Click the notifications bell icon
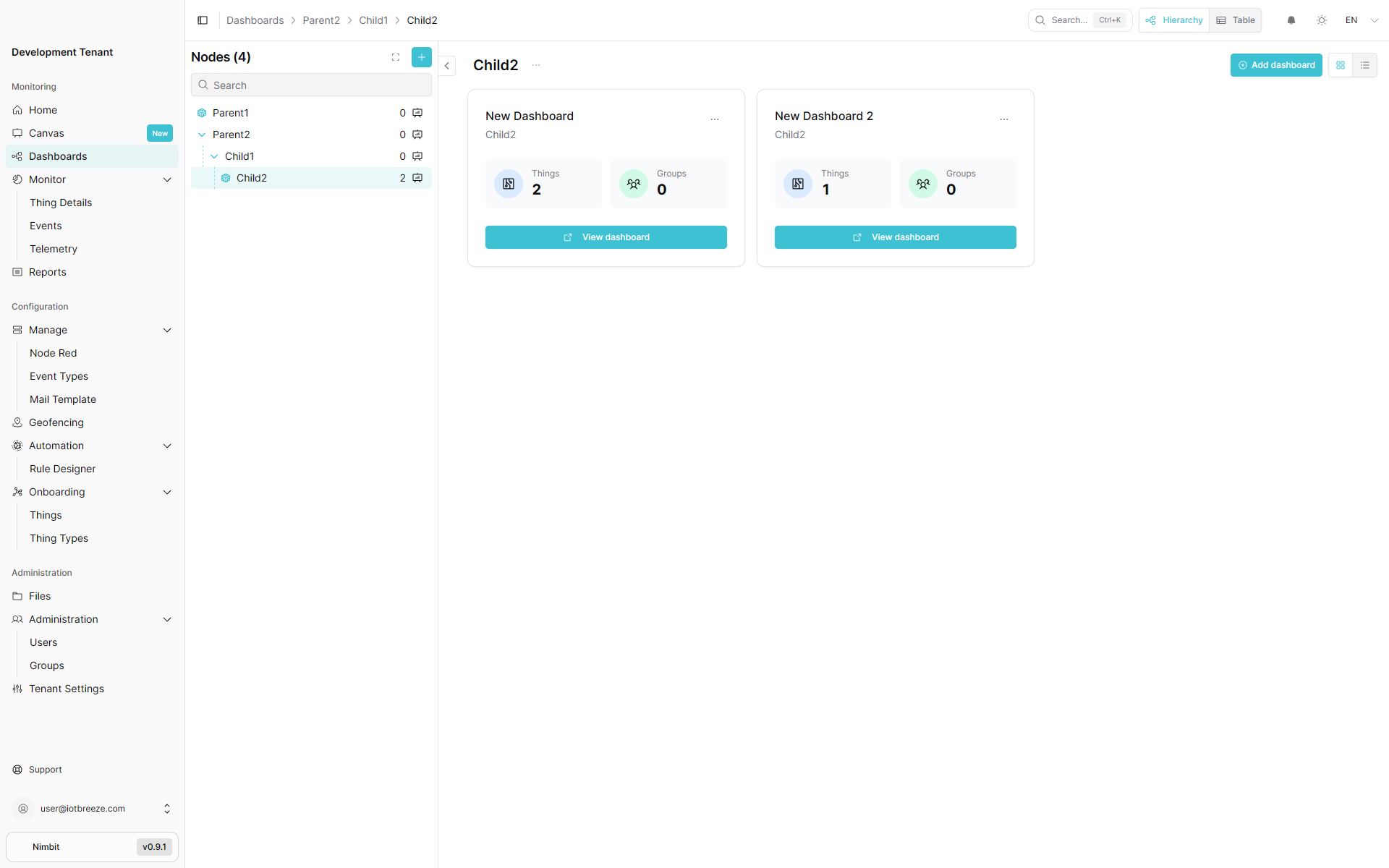Viewport: 1389px width, 868px height. point(1291,20)
